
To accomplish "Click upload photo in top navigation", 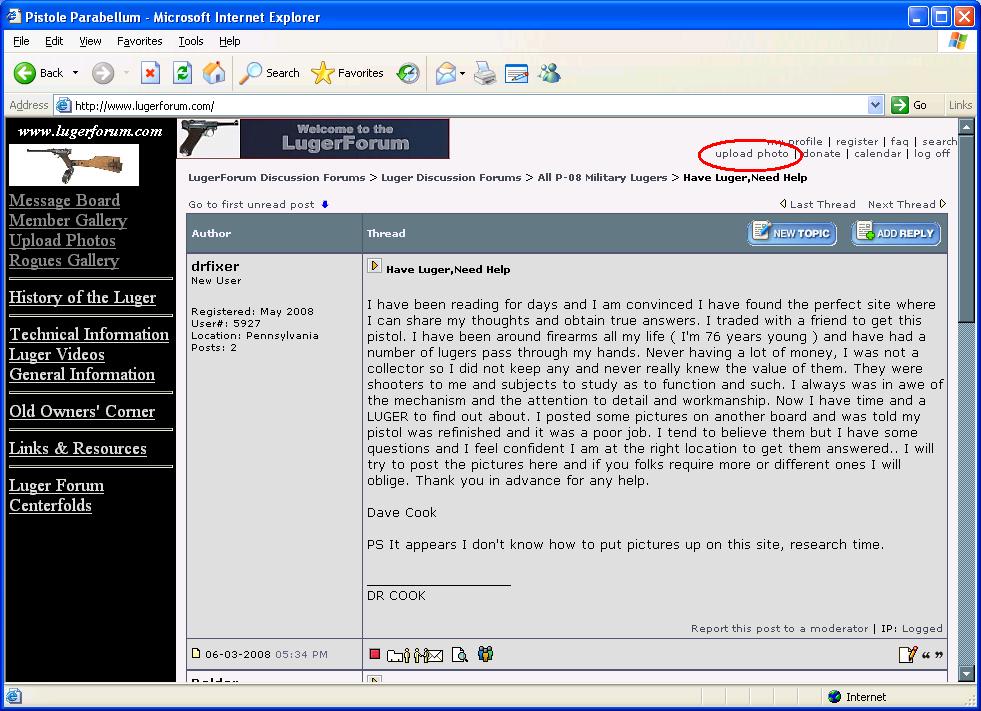I will [751, 153].
